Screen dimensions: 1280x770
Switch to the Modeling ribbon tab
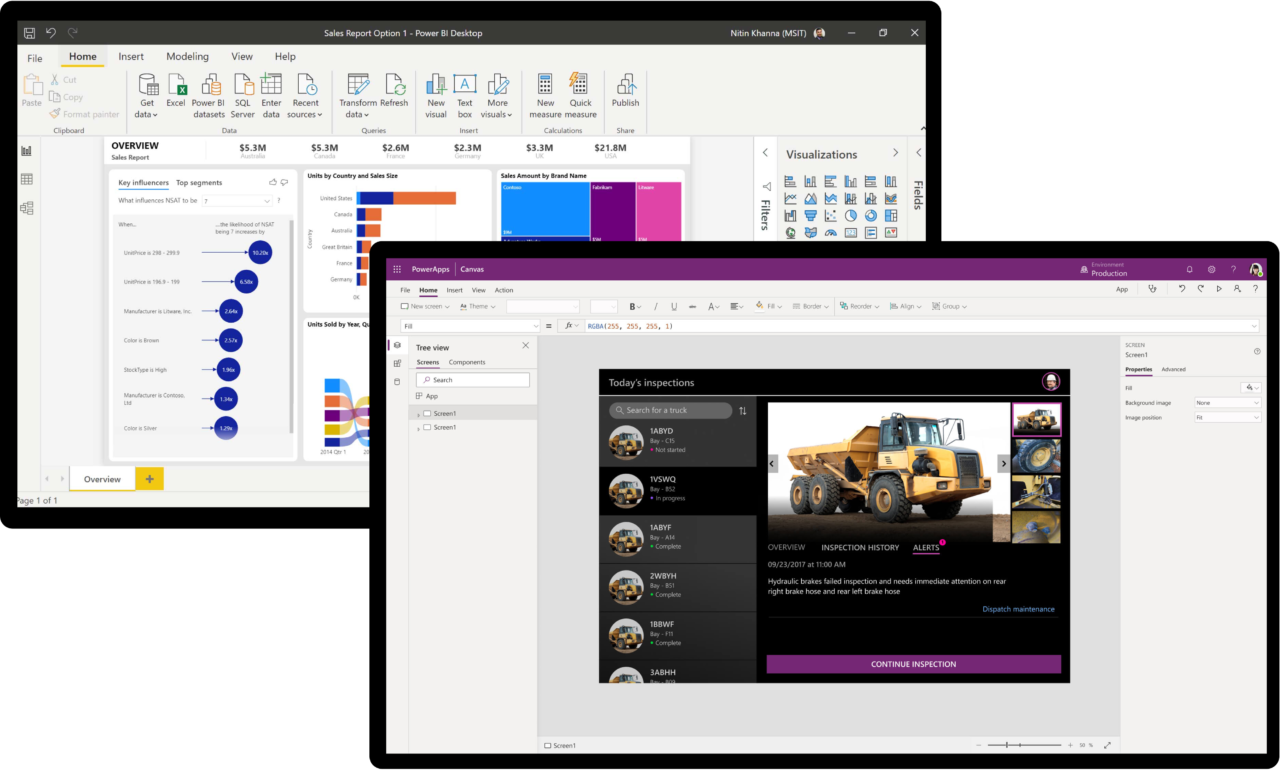pyautogui.click(x=187, y=56)
